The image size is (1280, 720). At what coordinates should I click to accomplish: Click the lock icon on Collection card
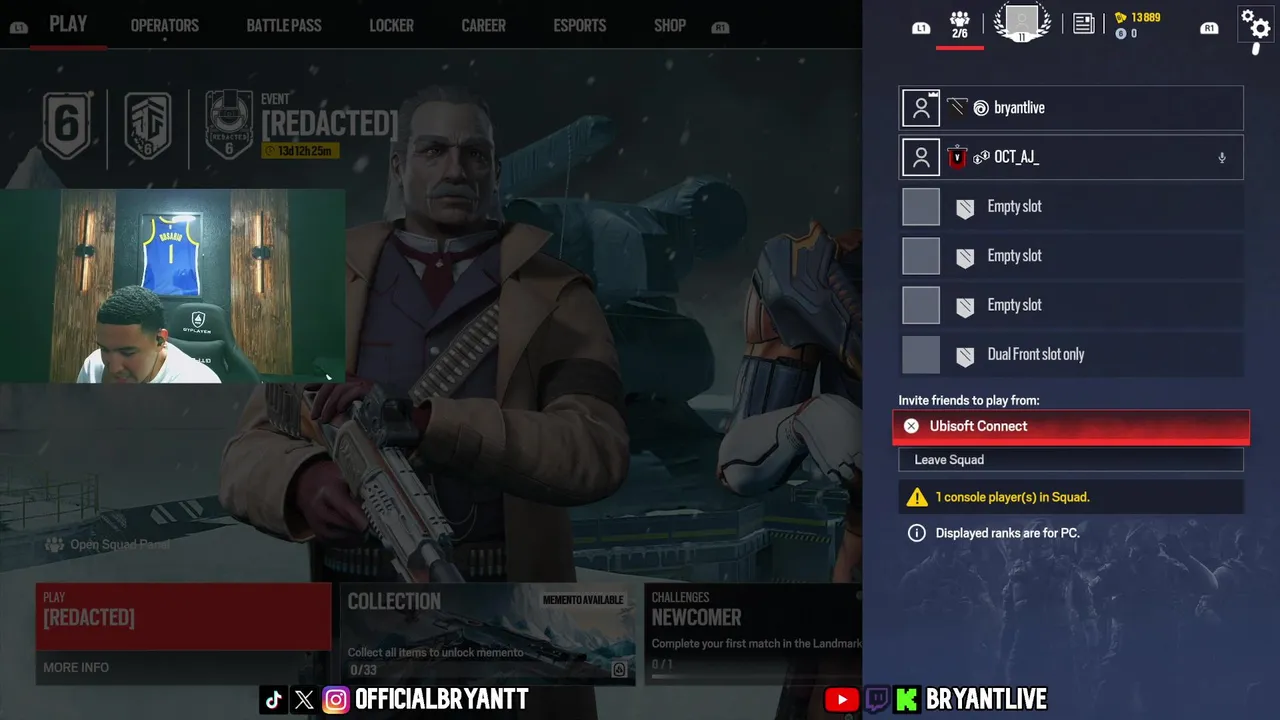point(619,669)
